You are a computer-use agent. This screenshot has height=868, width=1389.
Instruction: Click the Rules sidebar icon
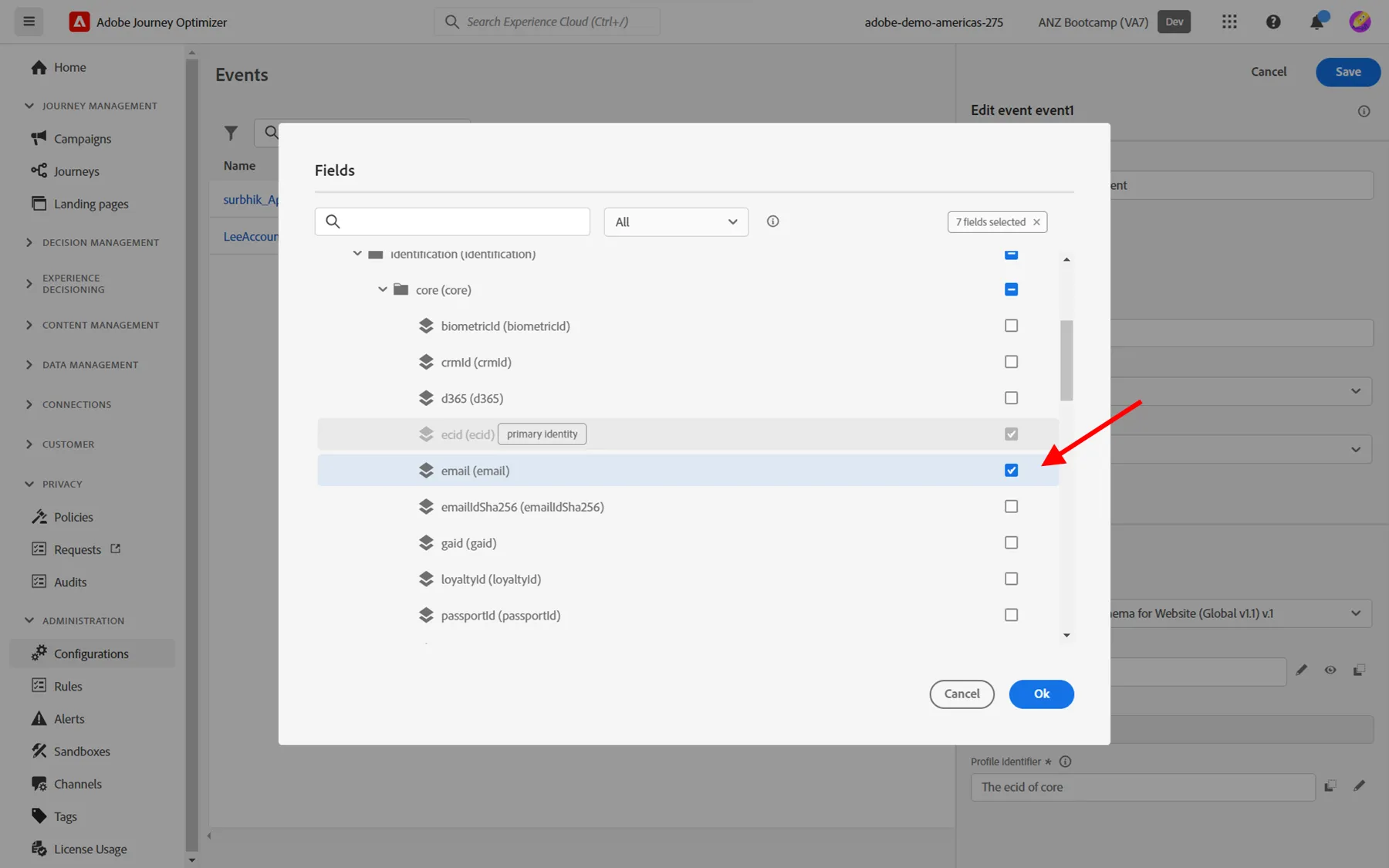tap(39, 686)
